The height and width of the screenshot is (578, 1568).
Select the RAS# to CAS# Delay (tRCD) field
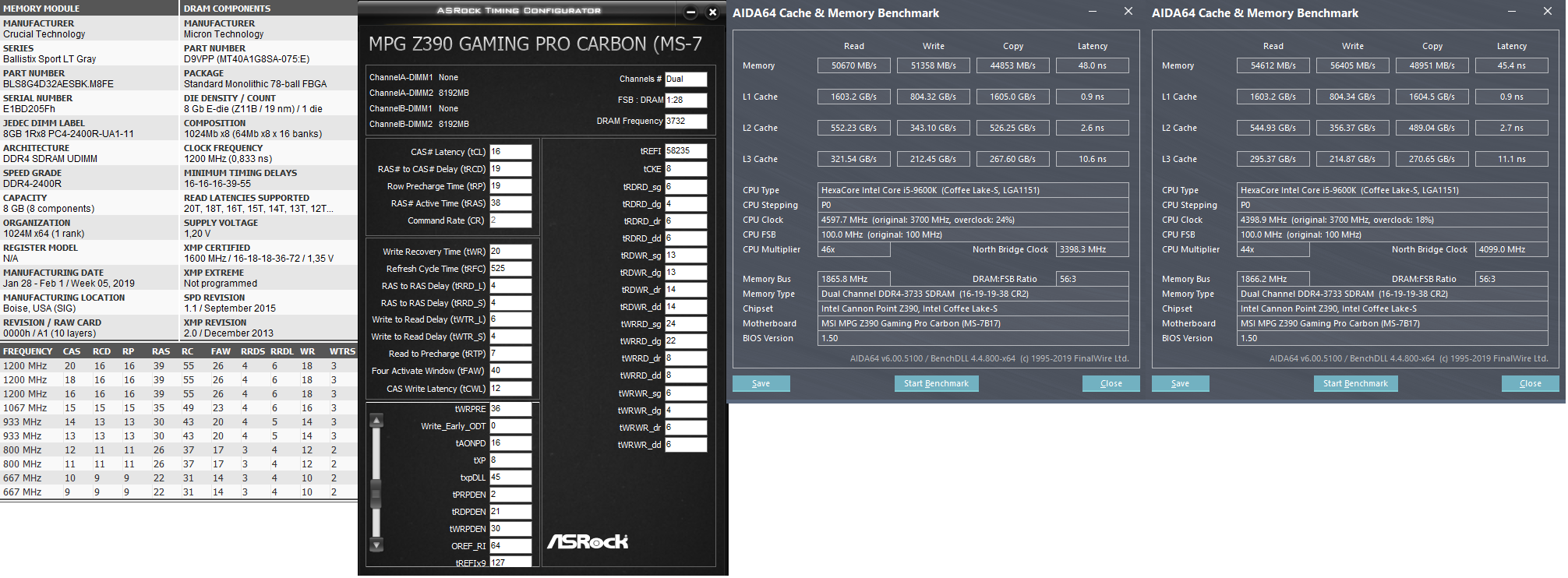point(510,169)
